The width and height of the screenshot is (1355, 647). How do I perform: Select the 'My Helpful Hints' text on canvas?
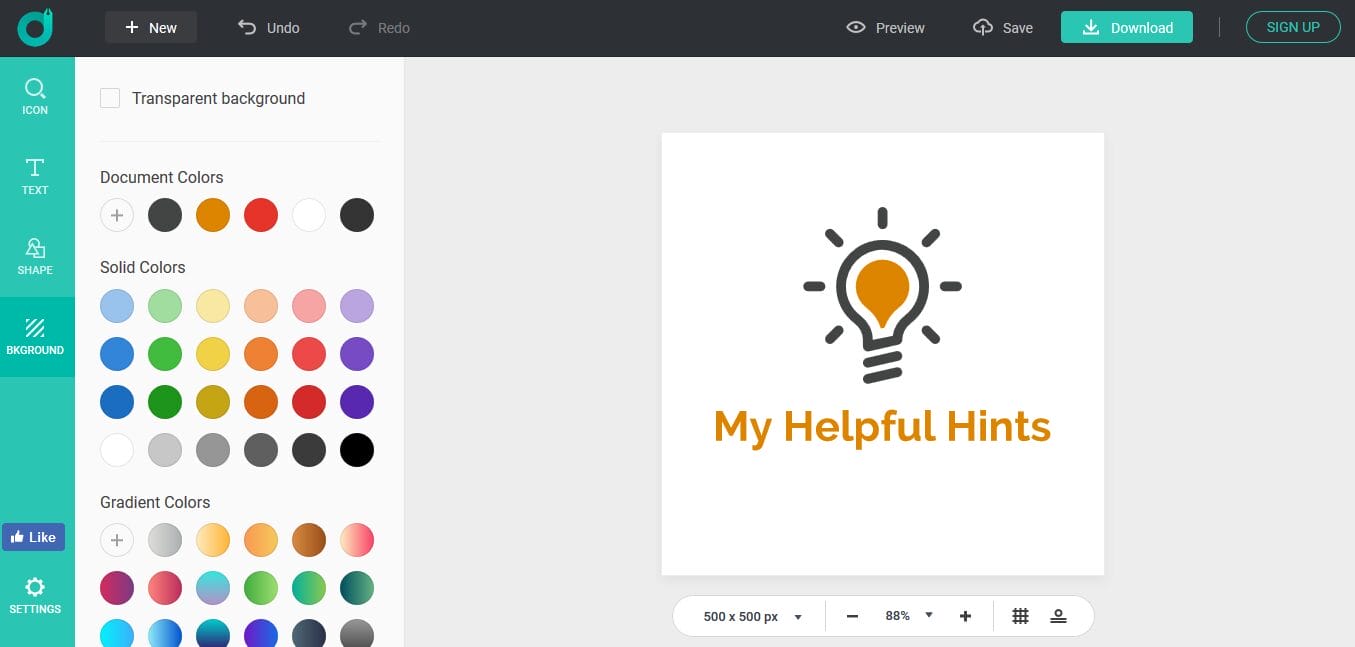pos(882,427)
